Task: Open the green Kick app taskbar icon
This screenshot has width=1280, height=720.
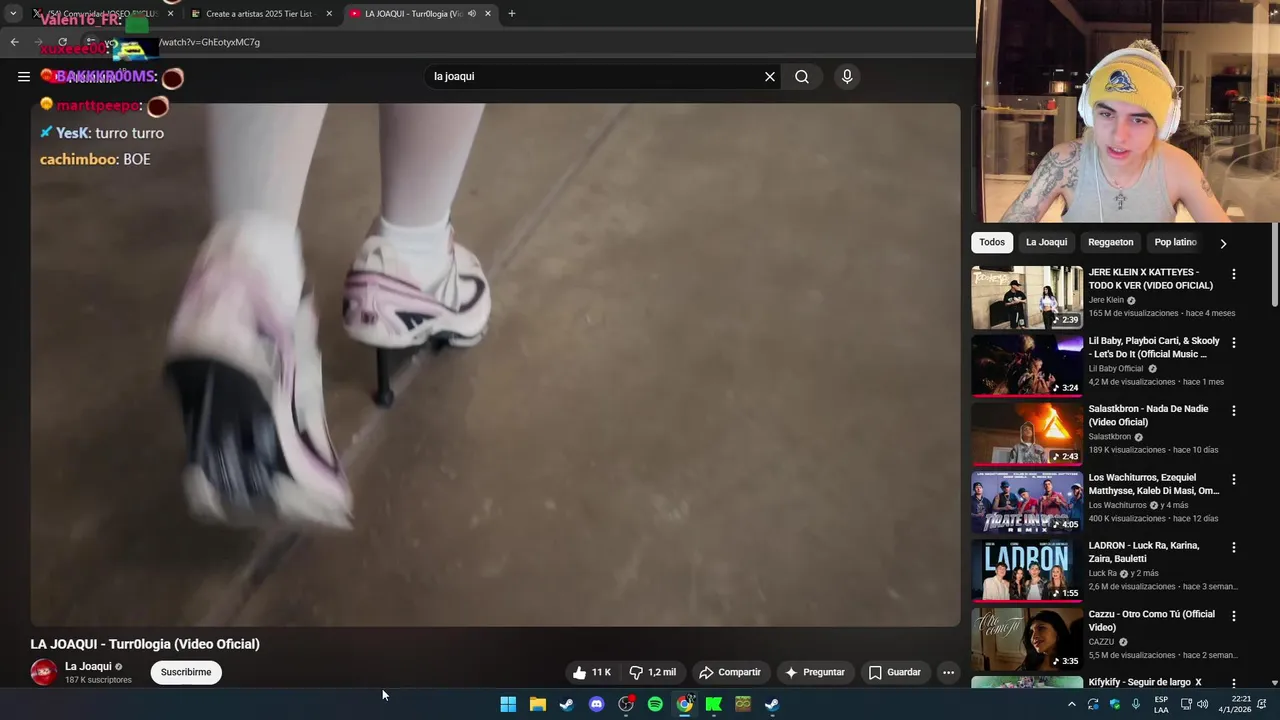Action: tap(714, 704)
